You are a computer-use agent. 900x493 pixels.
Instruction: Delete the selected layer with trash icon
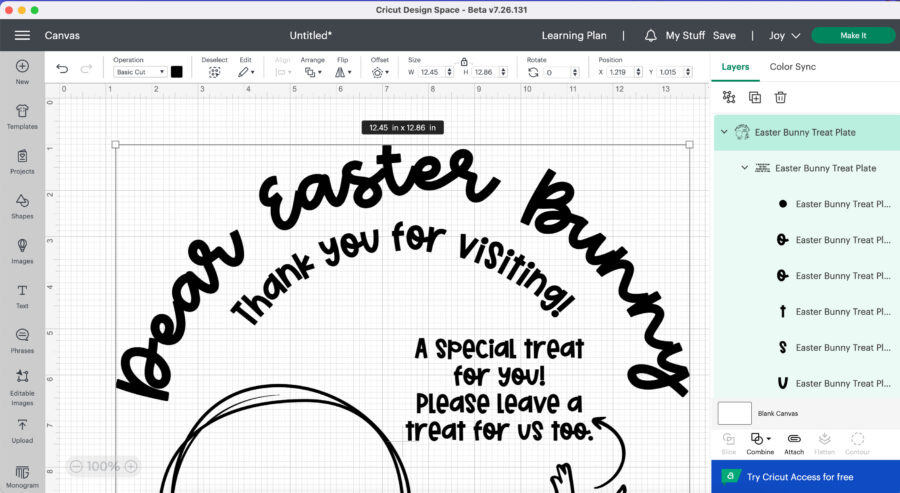781,97
